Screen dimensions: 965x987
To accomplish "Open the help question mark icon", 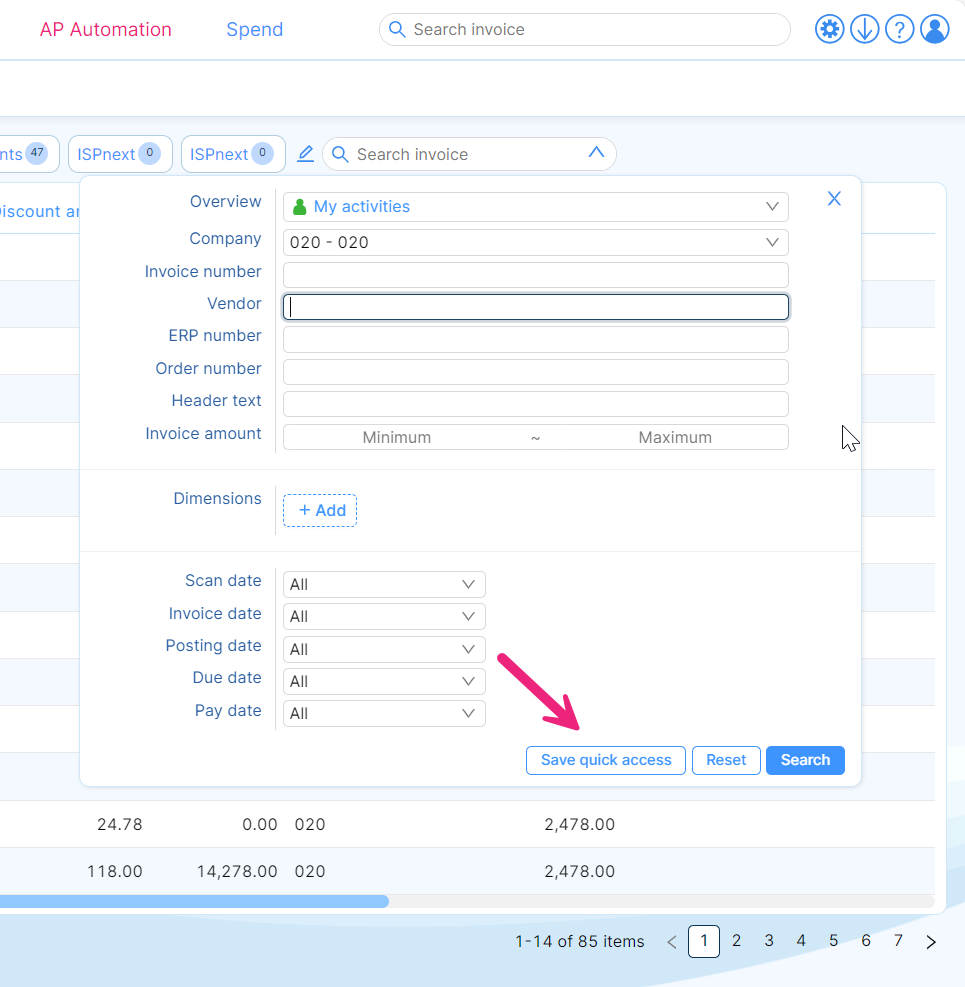I will tap(900, 29).
